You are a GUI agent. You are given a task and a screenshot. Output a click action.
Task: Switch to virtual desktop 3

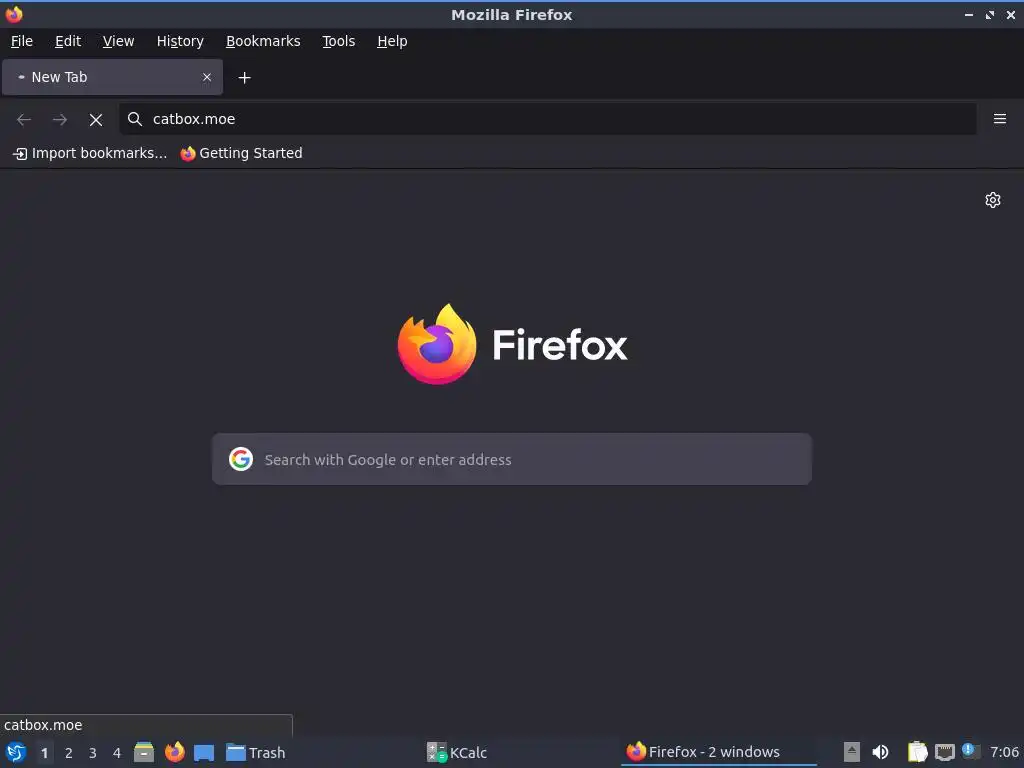point(93,753)
